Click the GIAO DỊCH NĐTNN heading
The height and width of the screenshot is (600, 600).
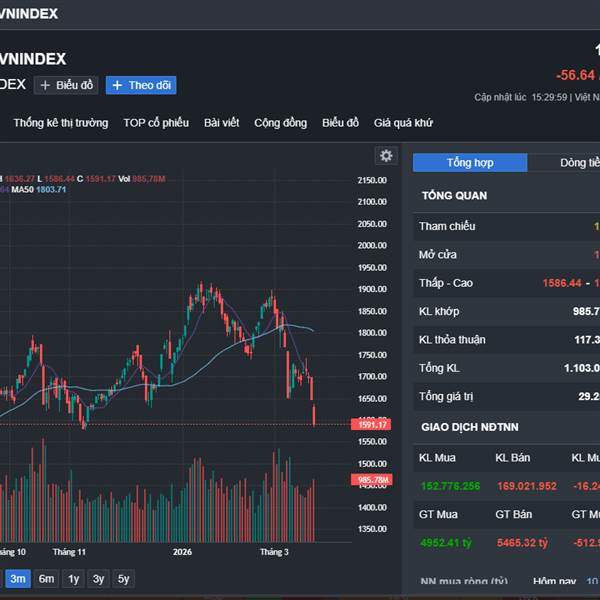[x=470, y=427]
